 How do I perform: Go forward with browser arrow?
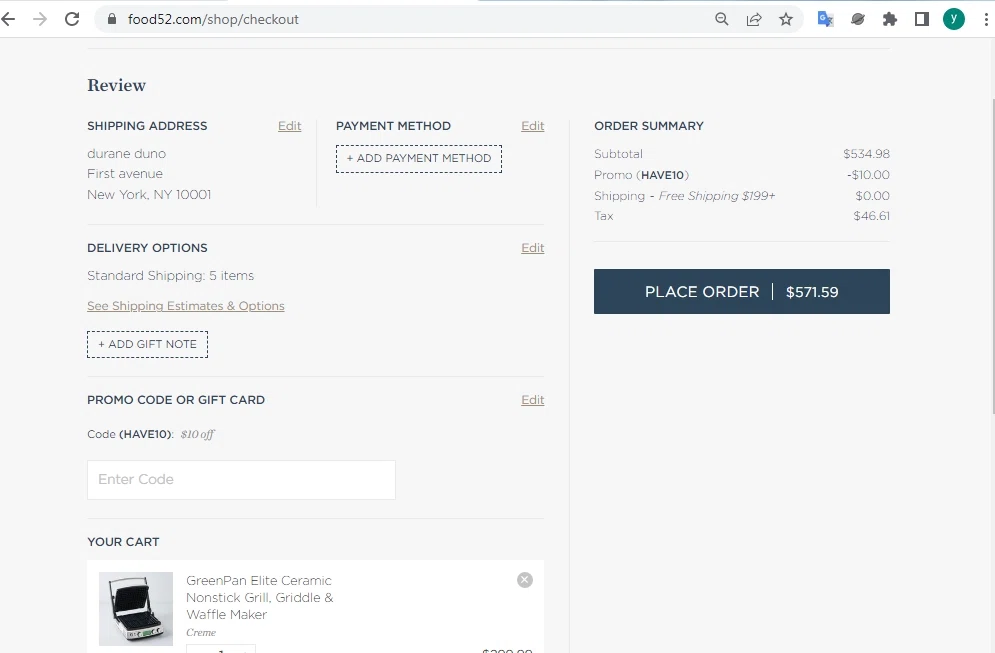[x=40, y=19]
